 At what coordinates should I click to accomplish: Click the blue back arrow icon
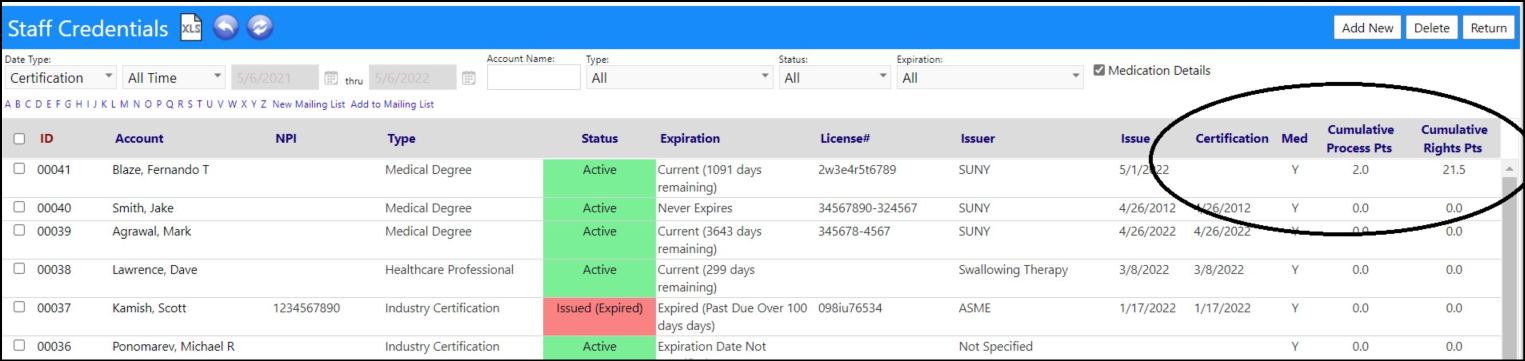[x=225, y=28]
